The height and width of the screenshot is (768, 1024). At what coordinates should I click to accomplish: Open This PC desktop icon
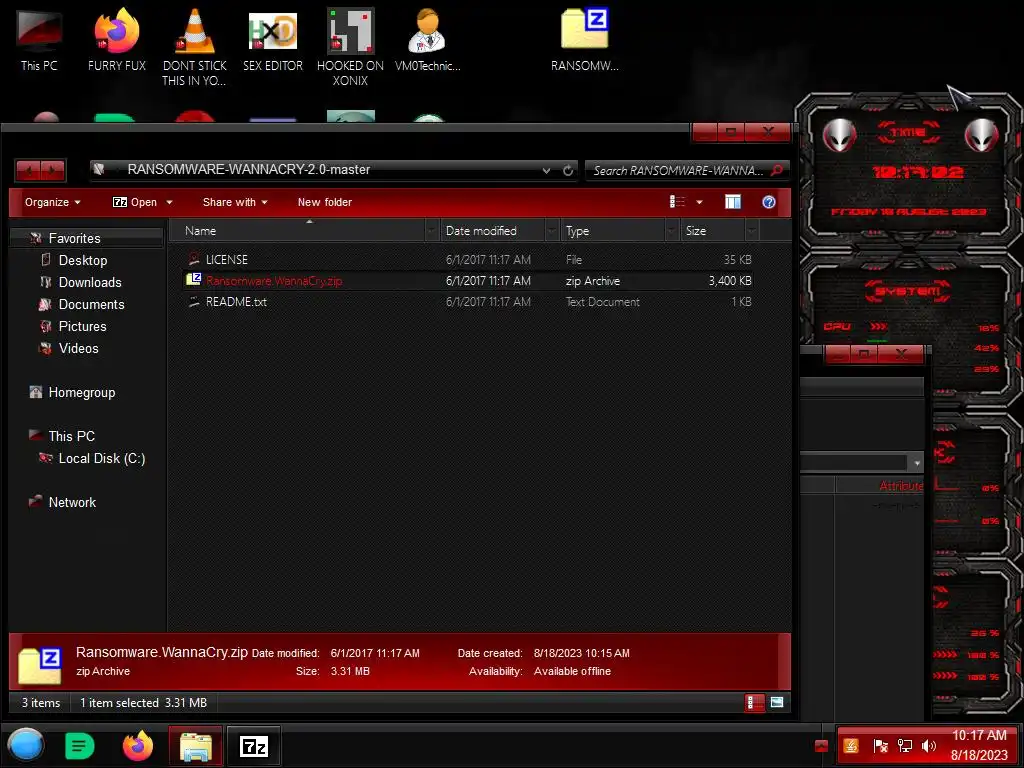[39, 40]
